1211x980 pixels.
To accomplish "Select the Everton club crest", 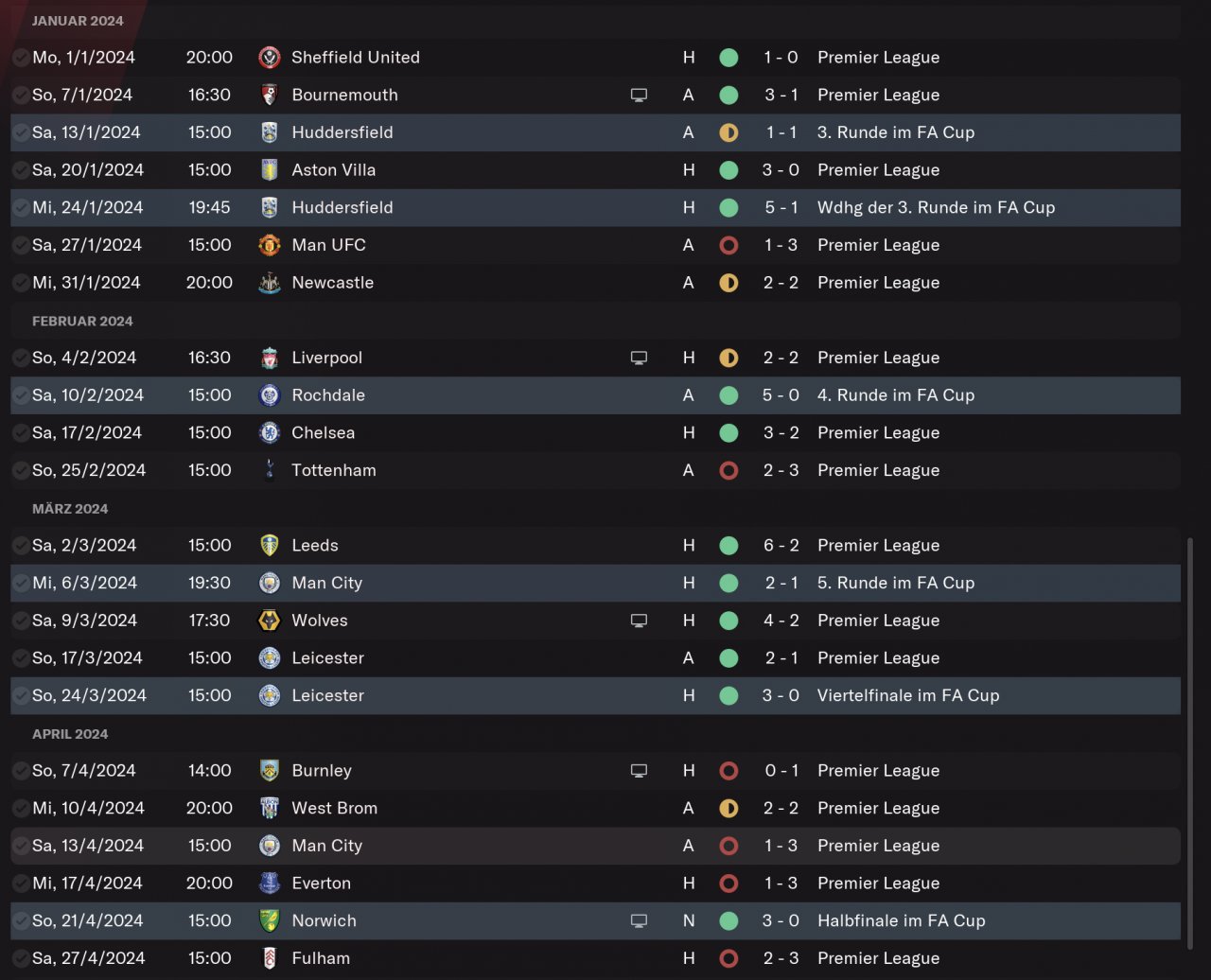I will 270,884.
